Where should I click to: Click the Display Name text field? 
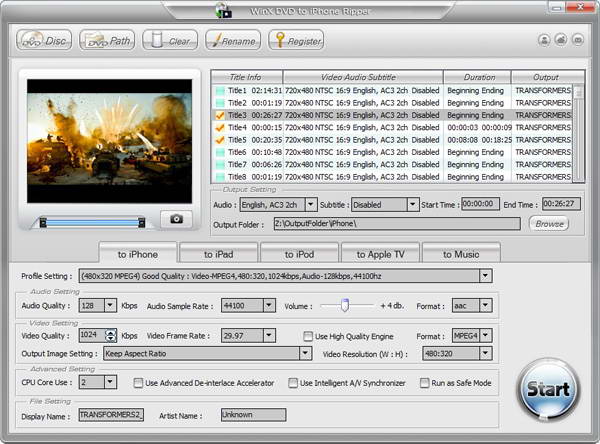112,414
